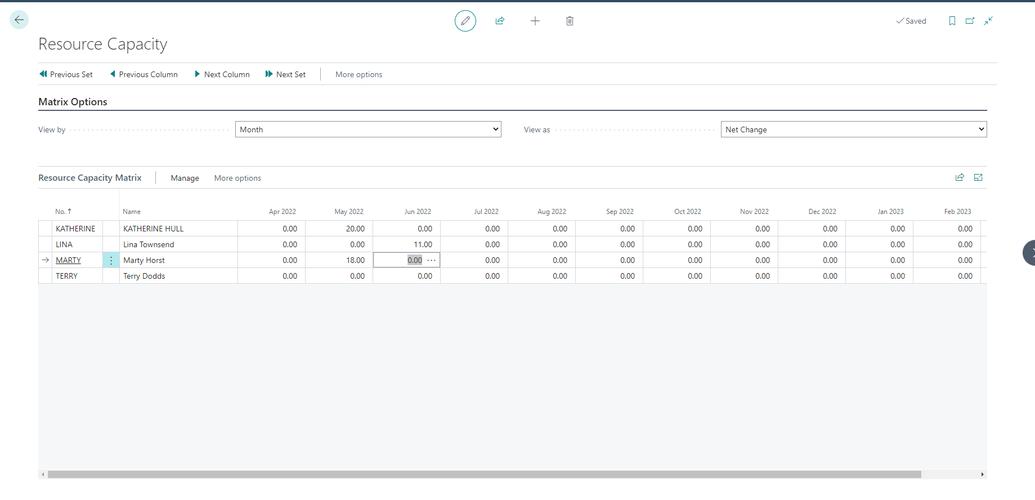Open the Manage menu
Image resolution: width=1035 pixels, height=500 pixels.
(185, 178)
